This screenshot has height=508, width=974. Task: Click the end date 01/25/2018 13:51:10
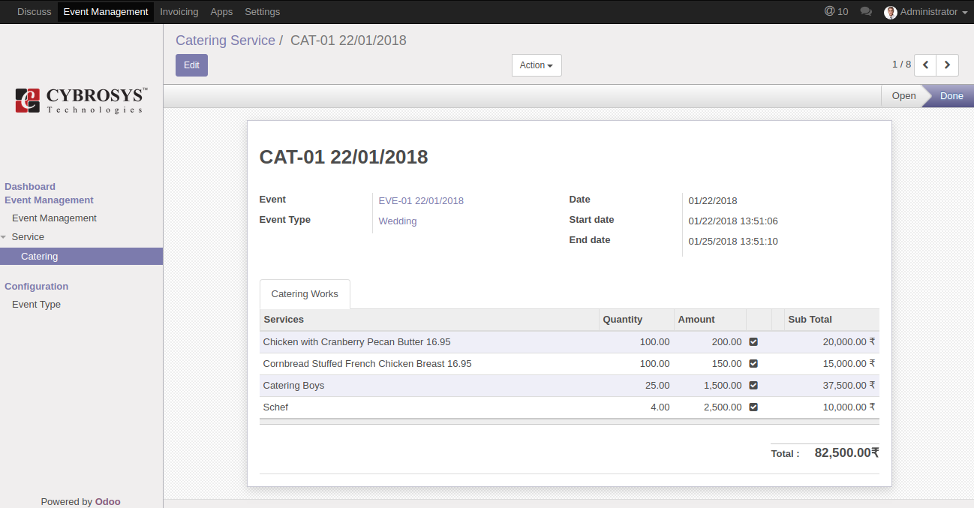(x=733, y=242)
